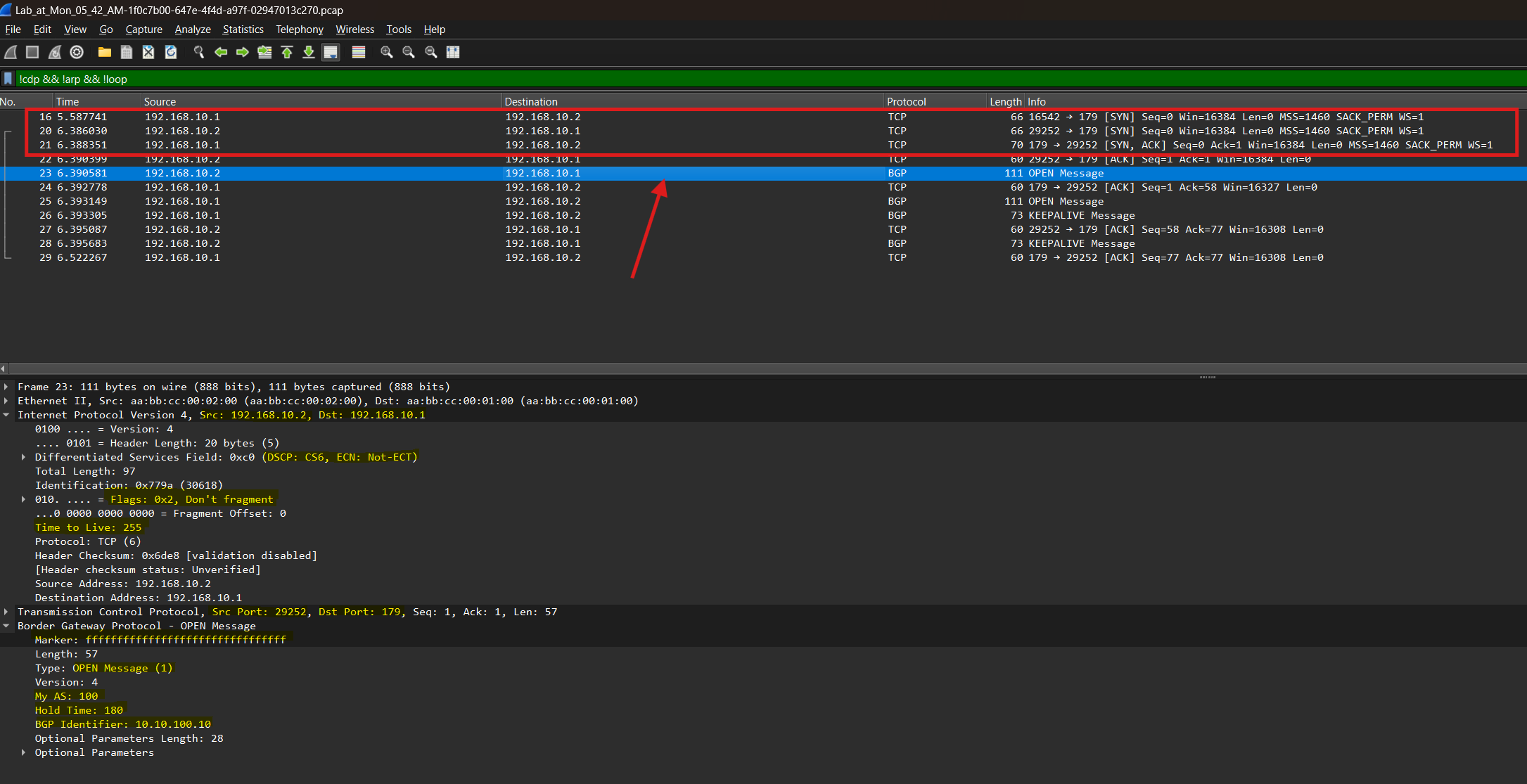Image resolution: width=1527 pixels, height=784 pixels.
Task: Click the display filter bookmark icon
Action: [x=8, y=79]
